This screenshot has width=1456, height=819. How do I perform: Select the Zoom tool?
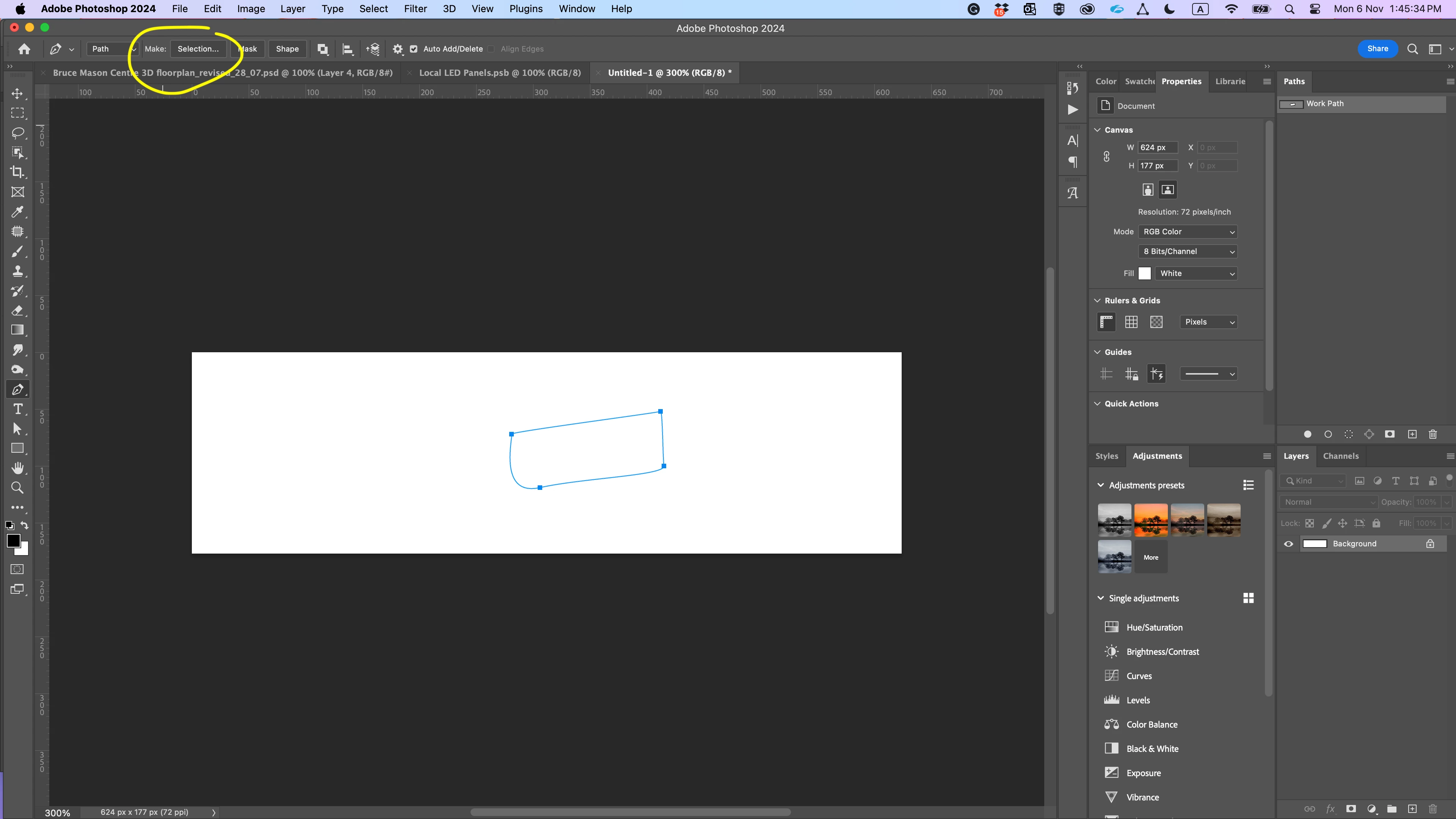(17, 488)
